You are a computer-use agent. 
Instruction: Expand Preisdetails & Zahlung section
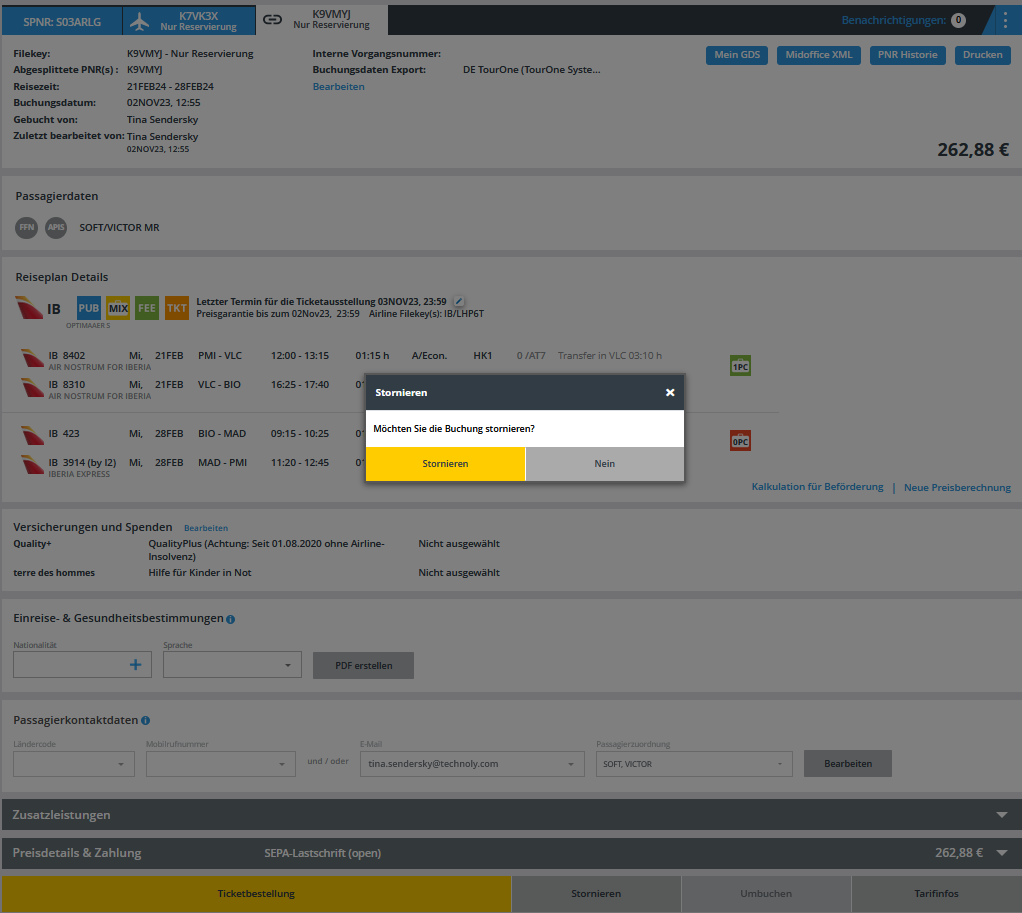click(1002, 854)
